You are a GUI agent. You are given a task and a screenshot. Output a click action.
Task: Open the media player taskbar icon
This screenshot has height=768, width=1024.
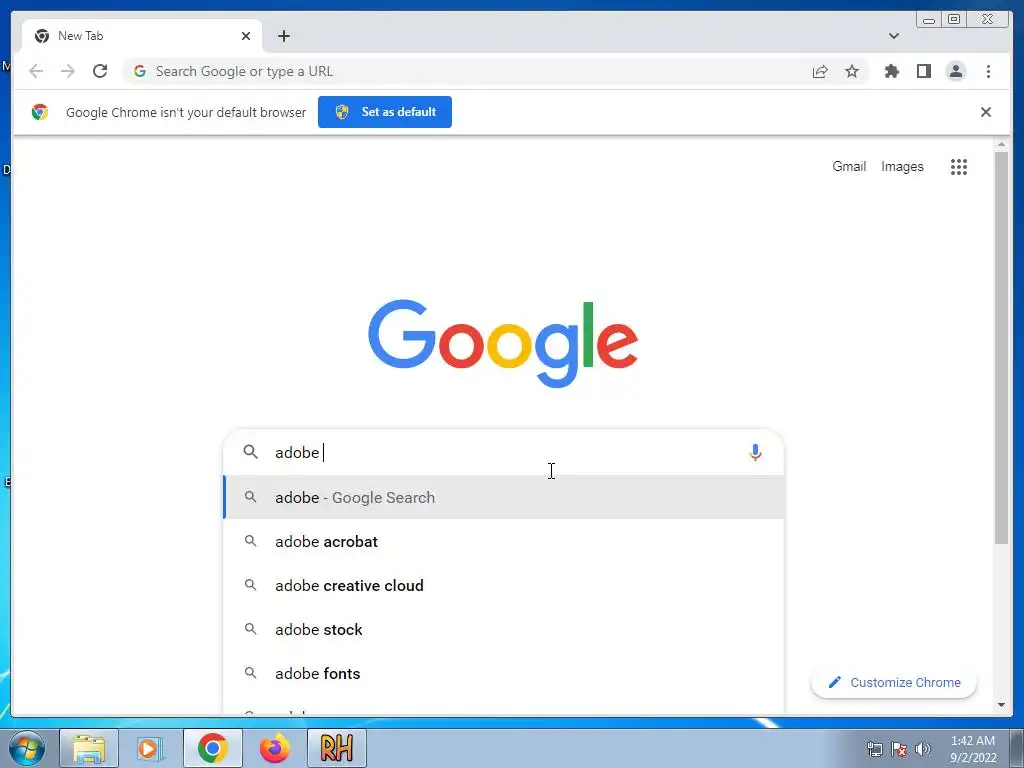(x=149, y=748)
